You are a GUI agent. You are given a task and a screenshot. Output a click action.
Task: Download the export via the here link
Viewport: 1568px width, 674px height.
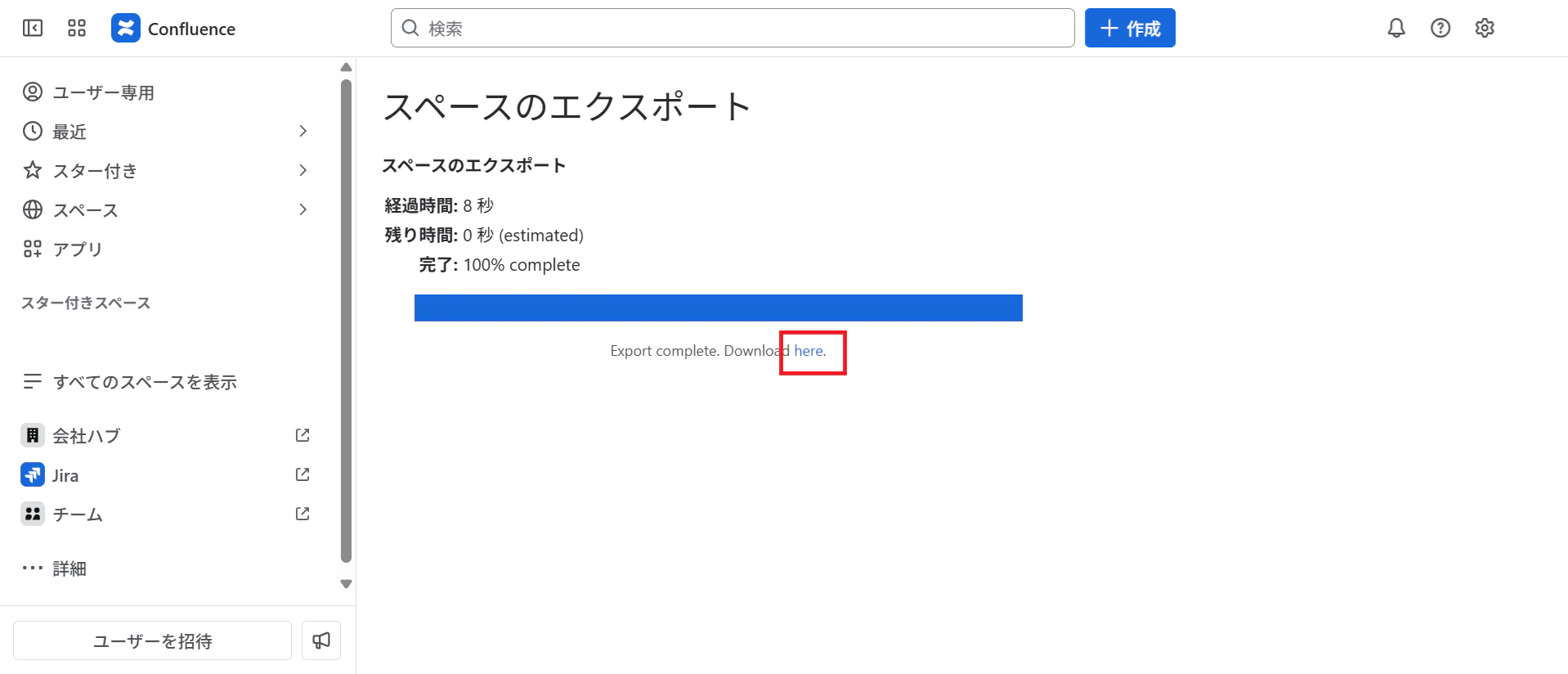click(809, 351)
